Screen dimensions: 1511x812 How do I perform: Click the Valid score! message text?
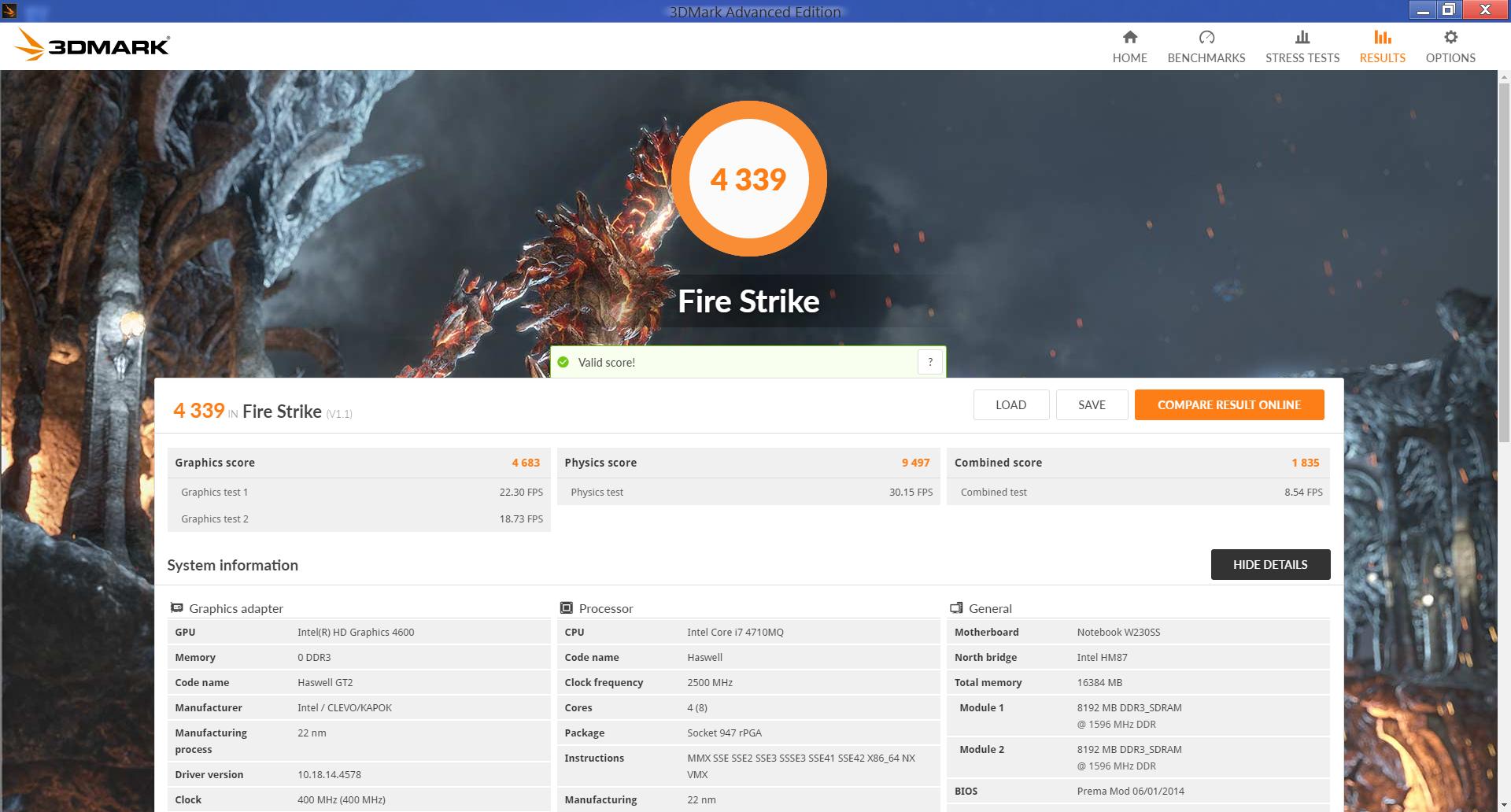tap(606, 362)
